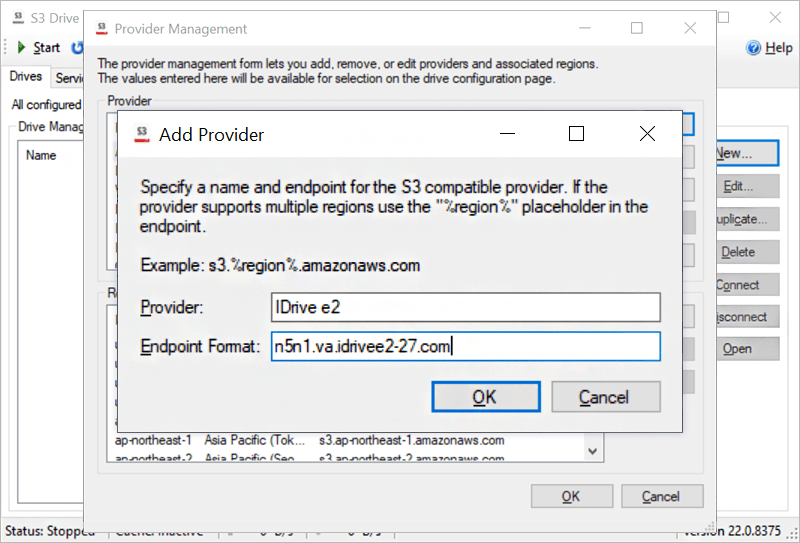This screenshot has height=543, width=800.
Task: Maximize the Add Provider dialog
Action: click(577, 134)
